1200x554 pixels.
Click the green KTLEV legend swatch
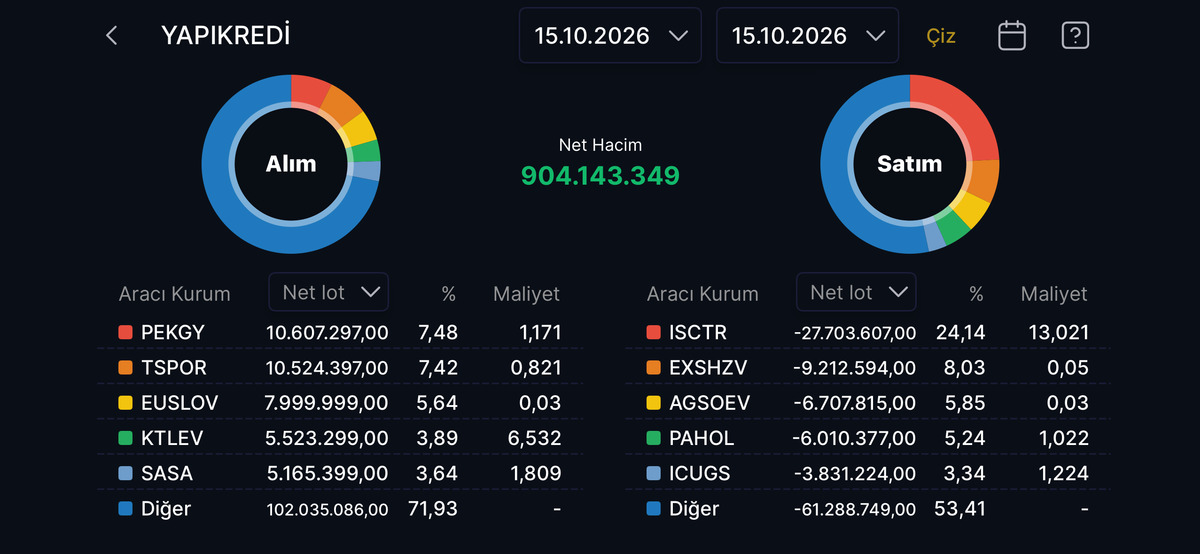coord(125,438)
